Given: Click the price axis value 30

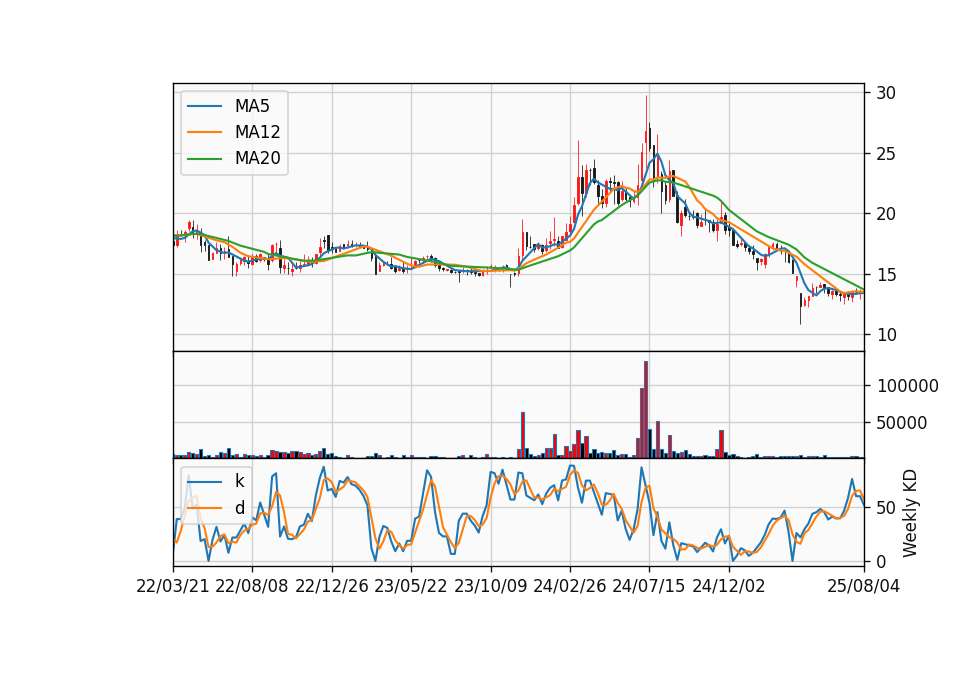Looking at the screenshot, I should pyautogui.click(x=886, y=93).
